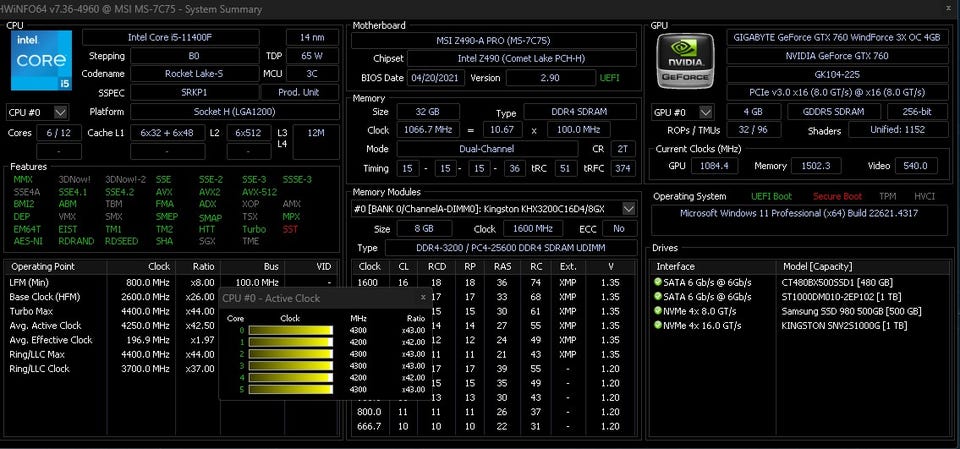Click the green status dot for CT480BX500SSD1 drive
Screen dimensions: 960x449
[658, 283]
